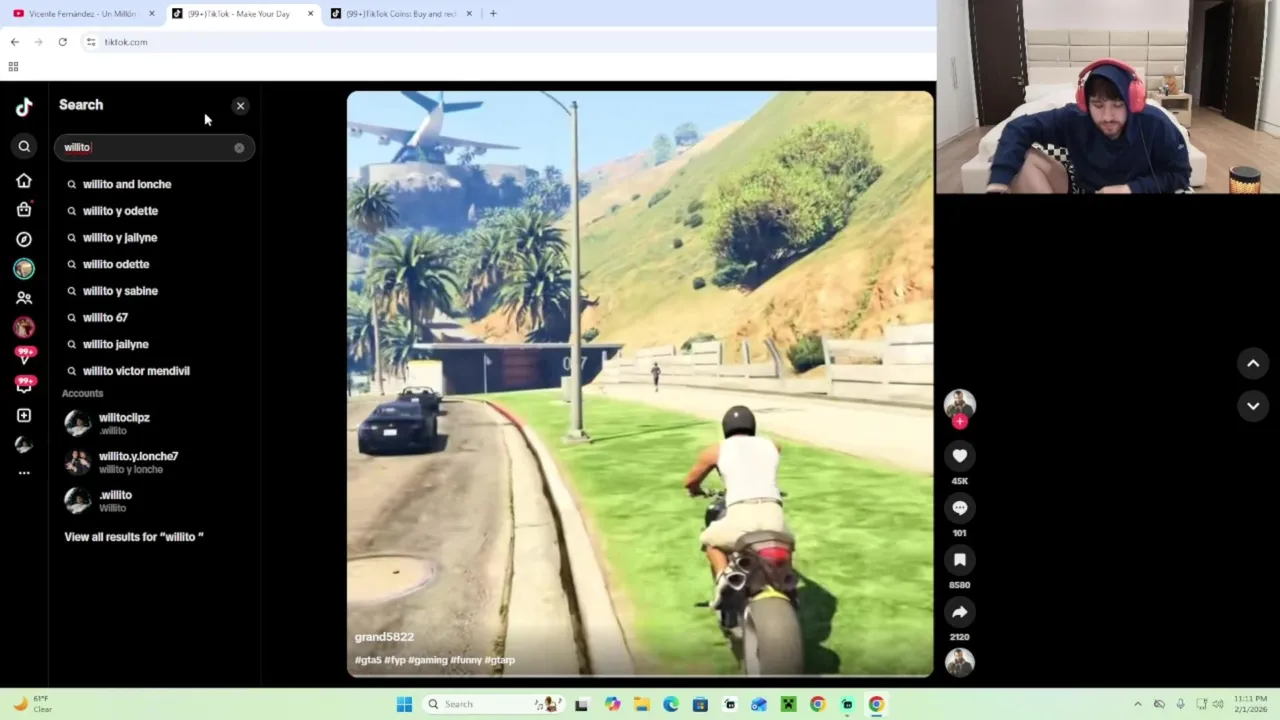Open the paper-plane icon with 99+ badge

click(x=24, y=356)
